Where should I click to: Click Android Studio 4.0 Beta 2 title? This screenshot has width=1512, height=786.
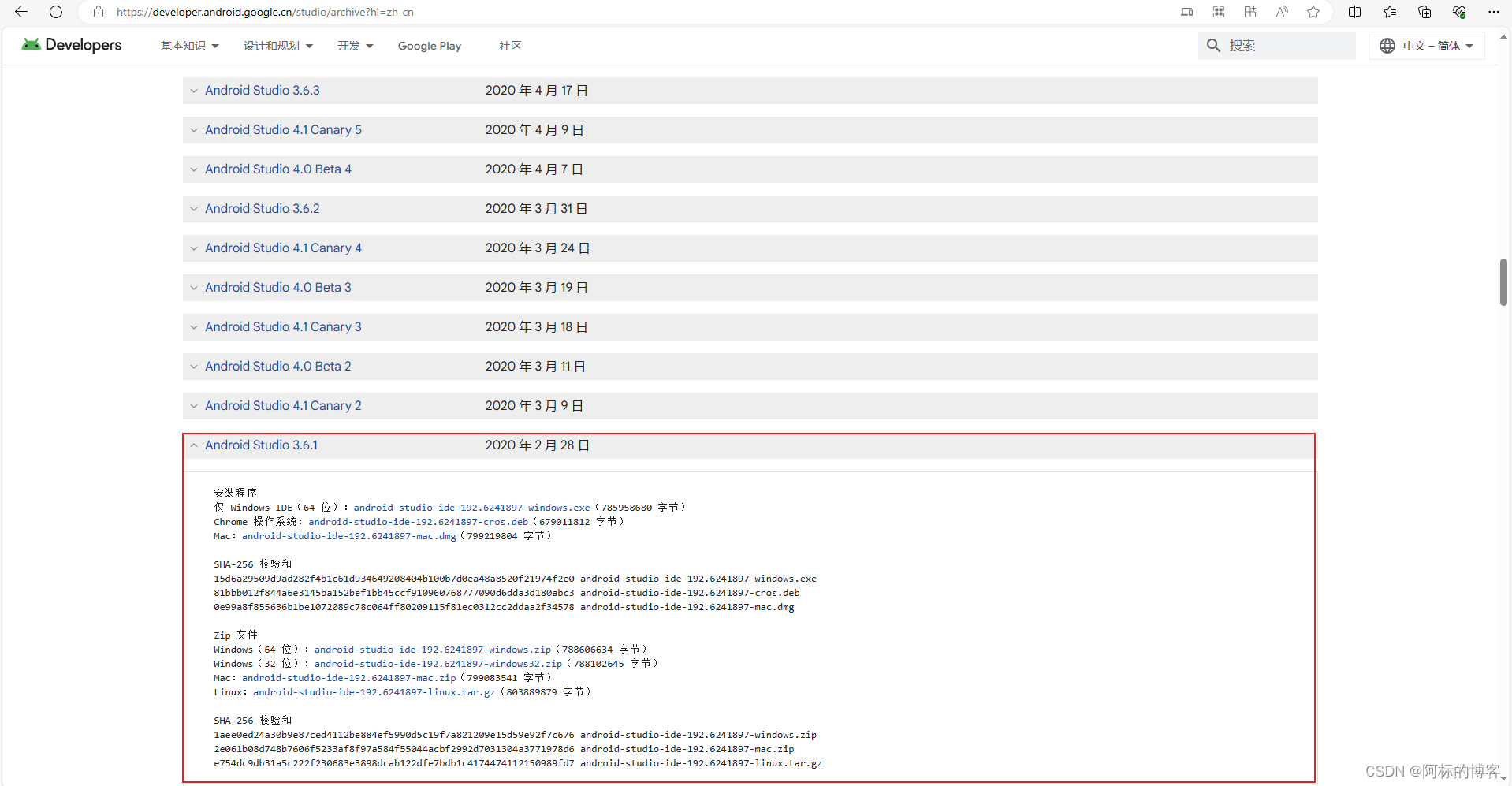[278, 367]
